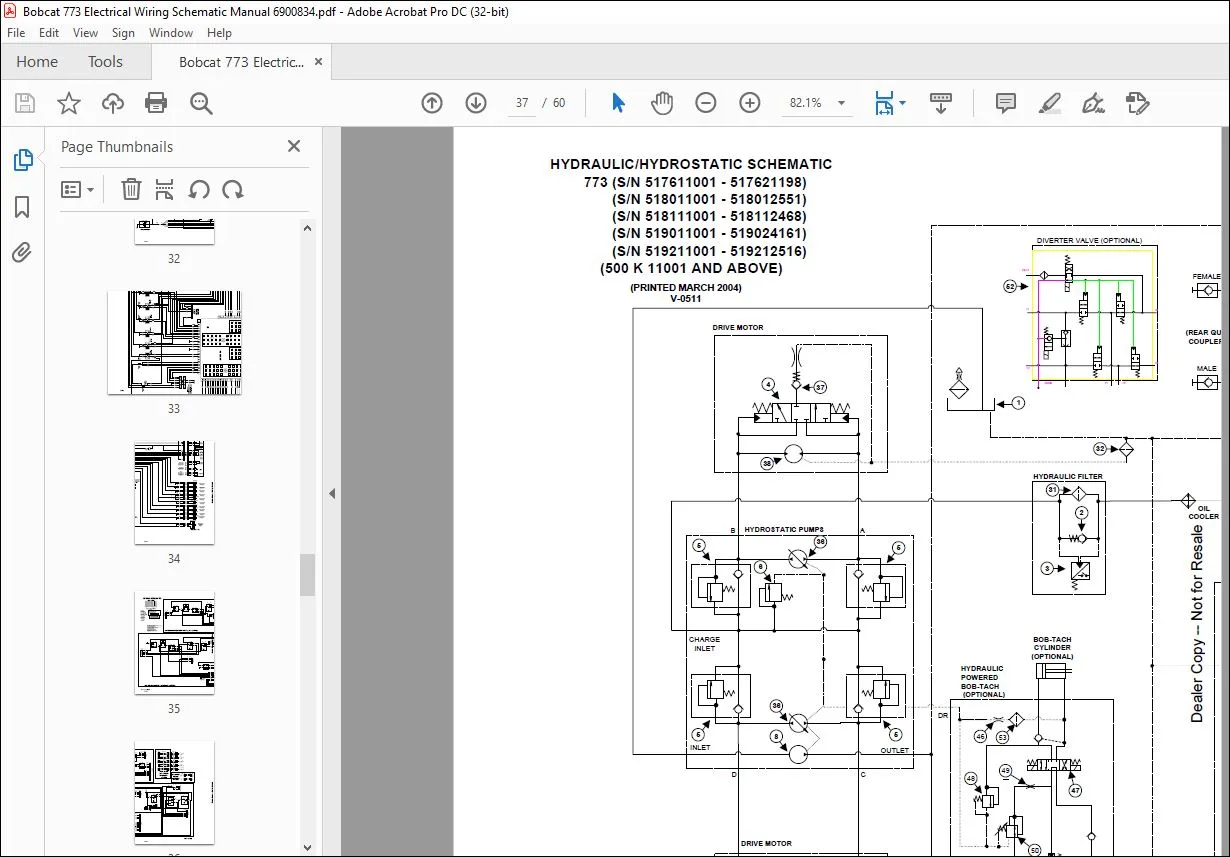The height and width of the screenshot is (857, 1230).
Task: Click thumbnails scrollbar up arrow
Action: [x=307, y=227]
